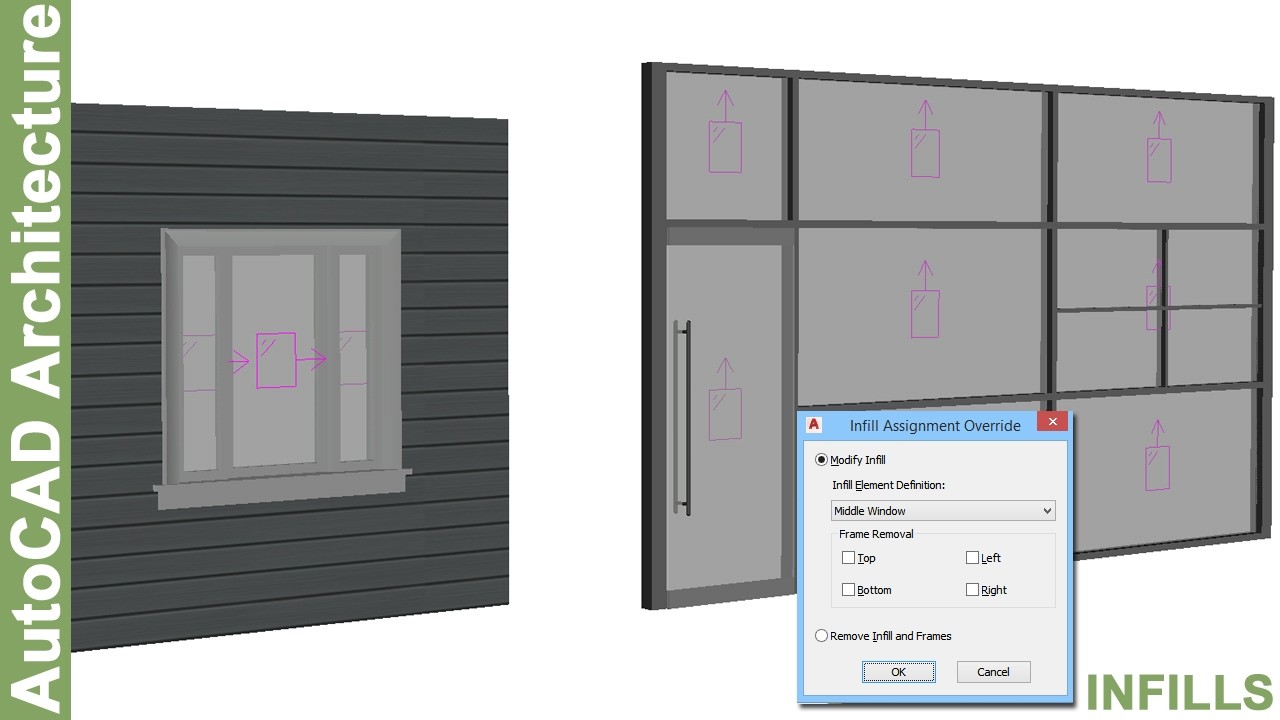Screen dimensions: 1280x720
Task: Select the door panel infill marker
Action: click(x=725, y=414)
